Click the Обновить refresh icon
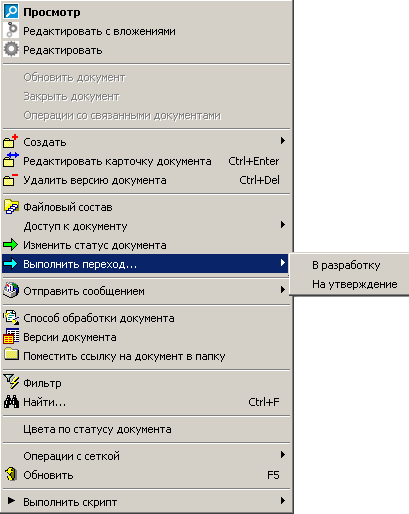This screenshot has width=409, height=514. (x=11, y=474)
